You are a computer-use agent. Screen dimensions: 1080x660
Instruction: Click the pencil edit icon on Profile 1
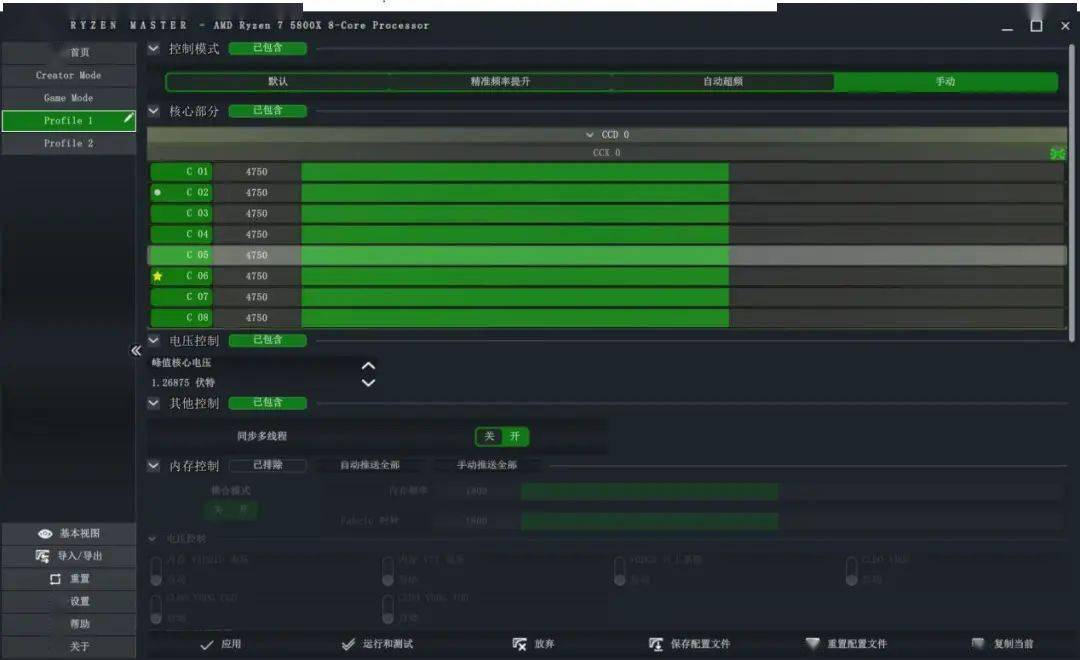click(x=129, y=118)
